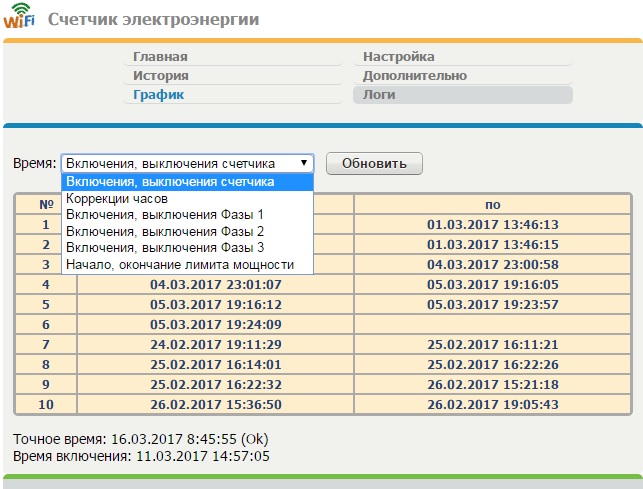The image size is (643, 489).
Task: Go to the История page
Action: [x=161, y=76]
